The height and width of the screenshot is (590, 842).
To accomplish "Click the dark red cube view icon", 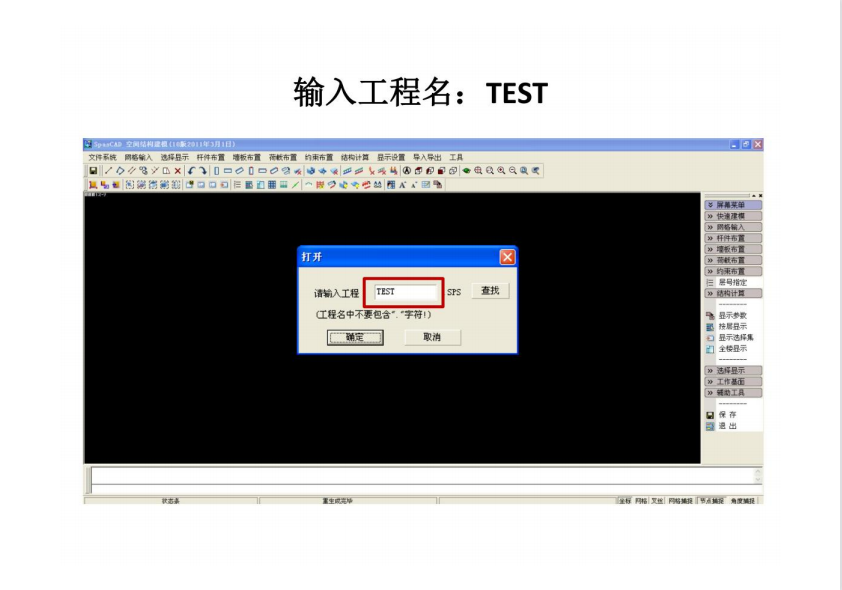I will pos(441,171).
